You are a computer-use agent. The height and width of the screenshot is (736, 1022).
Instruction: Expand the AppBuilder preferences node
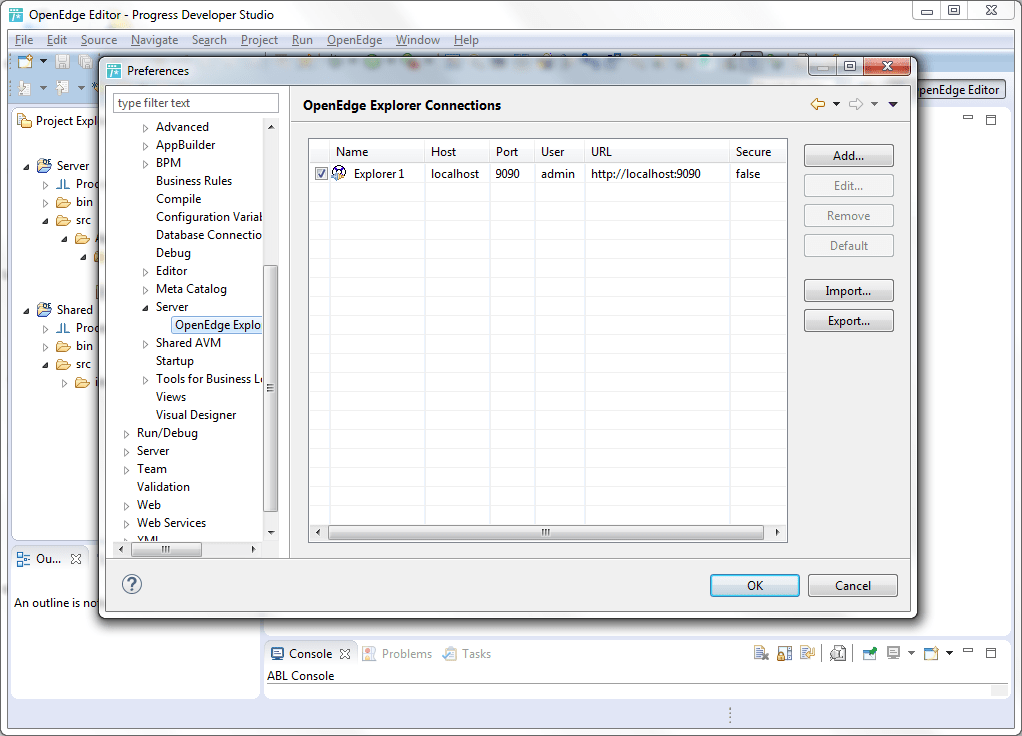[145, 146]
